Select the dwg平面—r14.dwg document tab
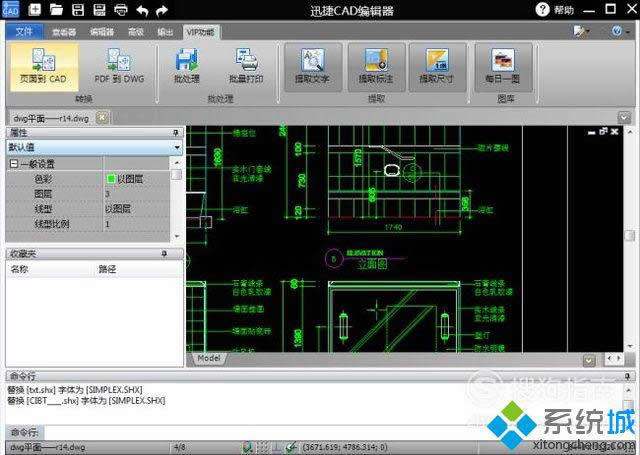Image resolution: width=640 pixels, height=455 pixels. coord(51,118)
